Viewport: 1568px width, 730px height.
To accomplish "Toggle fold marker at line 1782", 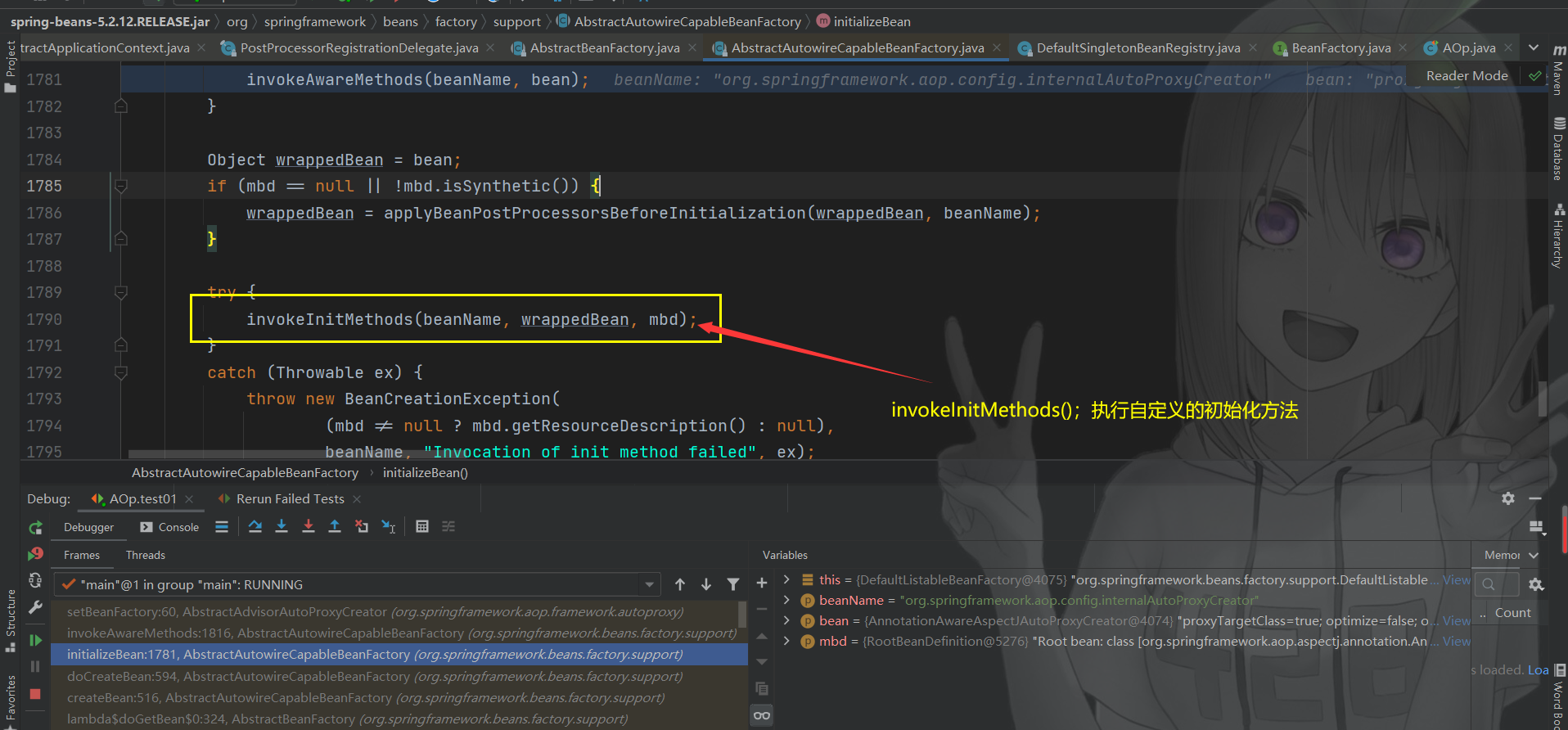I will 121,106.
